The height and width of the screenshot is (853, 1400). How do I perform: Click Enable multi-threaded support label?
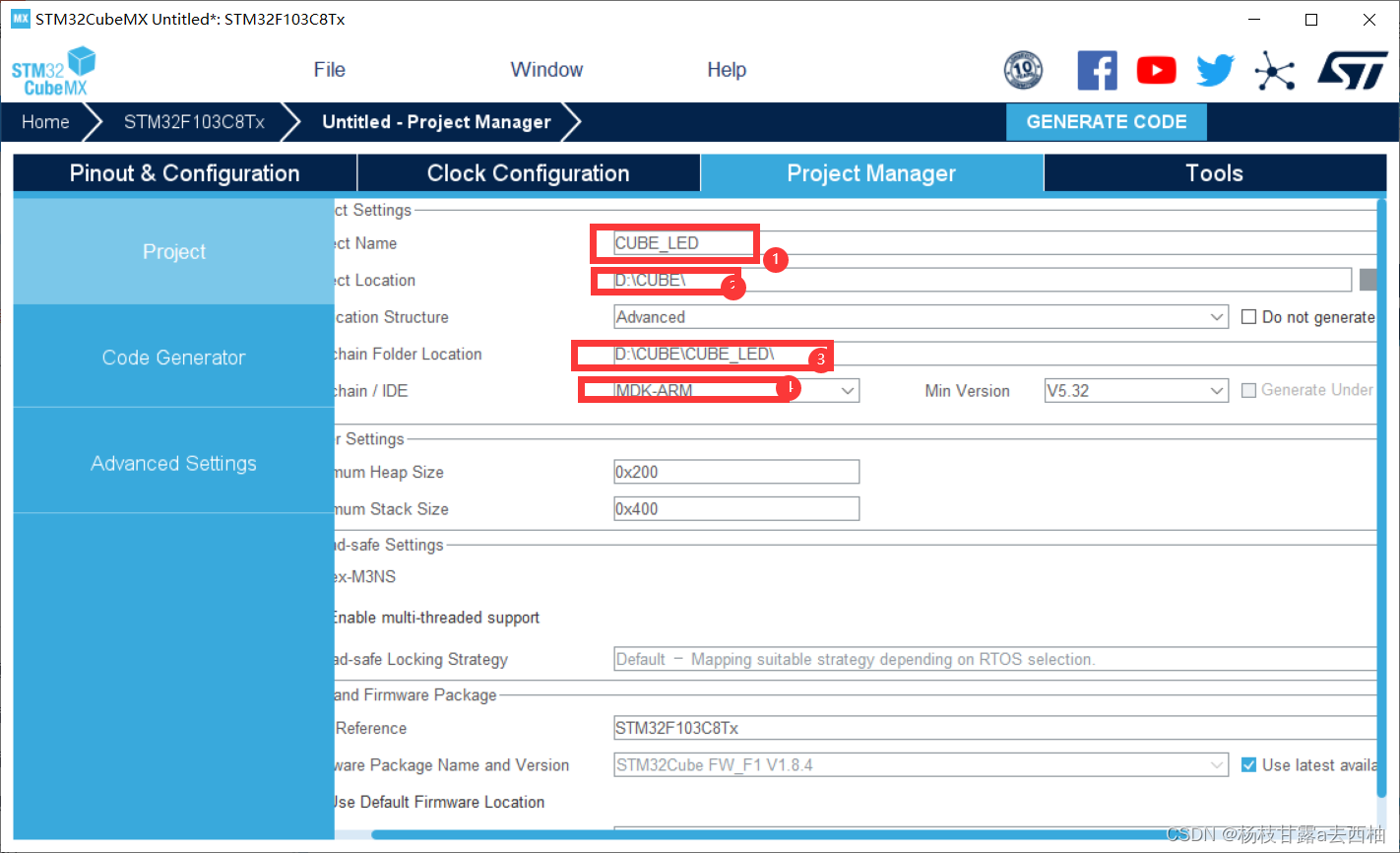[x=437, y=618]
